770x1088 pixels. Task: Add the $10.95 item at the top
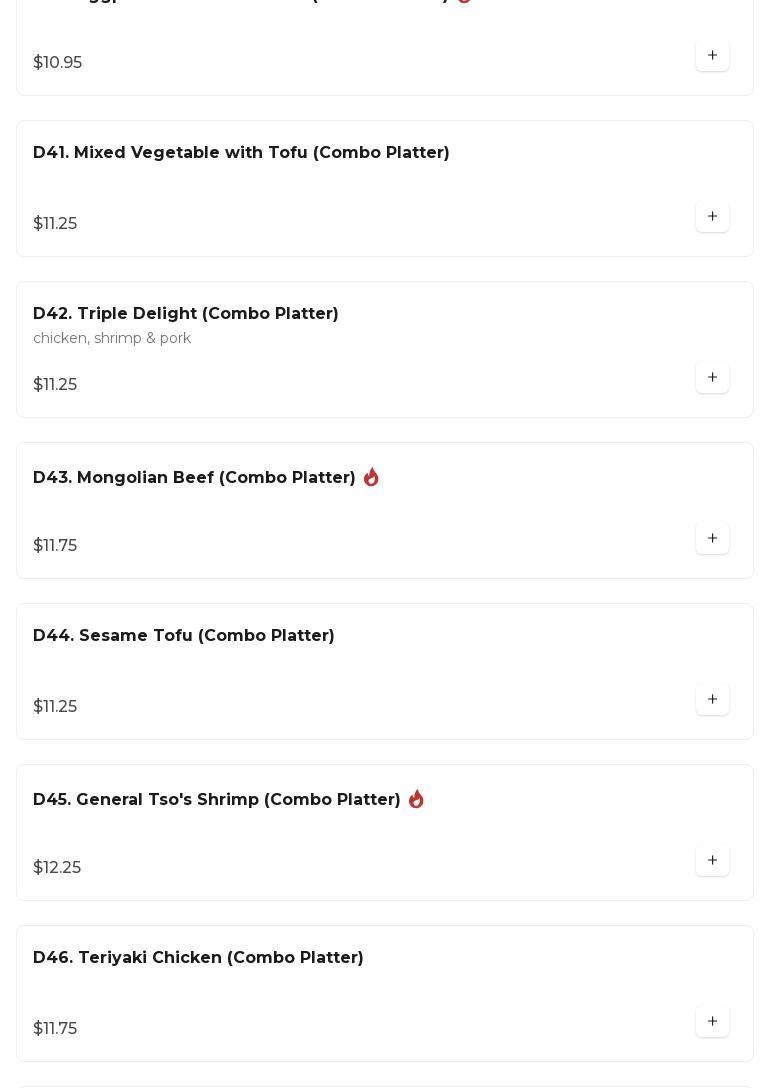712,56
